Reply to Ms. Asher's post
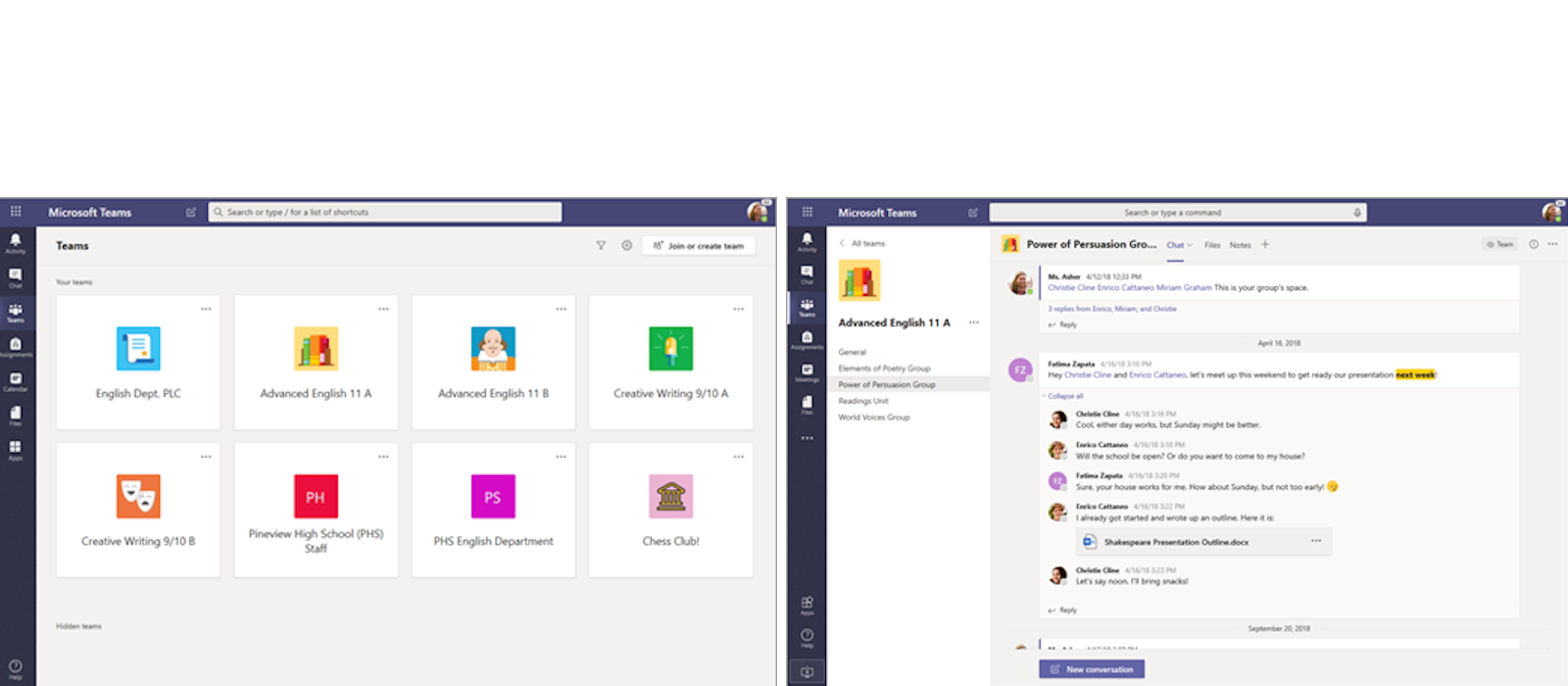Image resolution: width=1568 pixels, height=686 pixels. click(x=1062, y=324)
